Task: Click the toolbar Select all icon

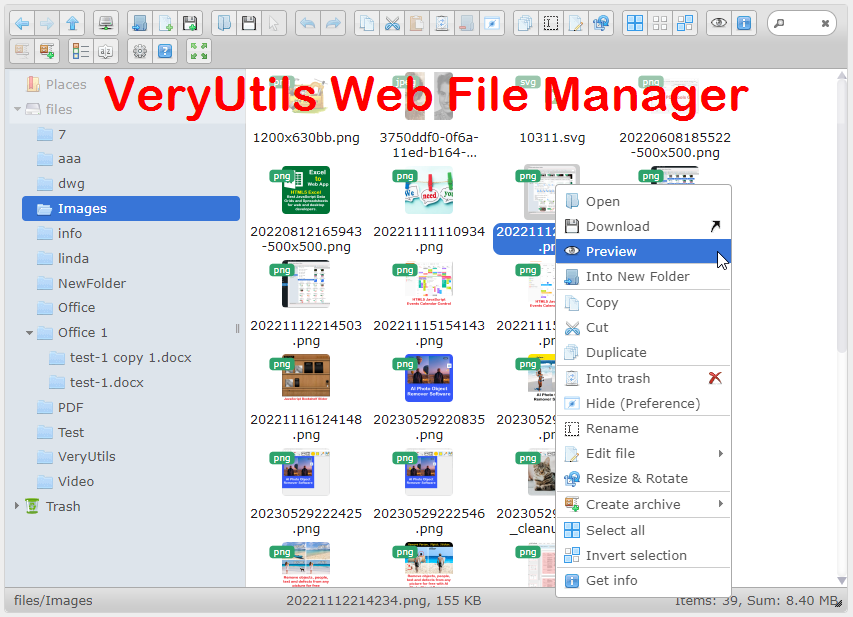Action: (635, 23)
